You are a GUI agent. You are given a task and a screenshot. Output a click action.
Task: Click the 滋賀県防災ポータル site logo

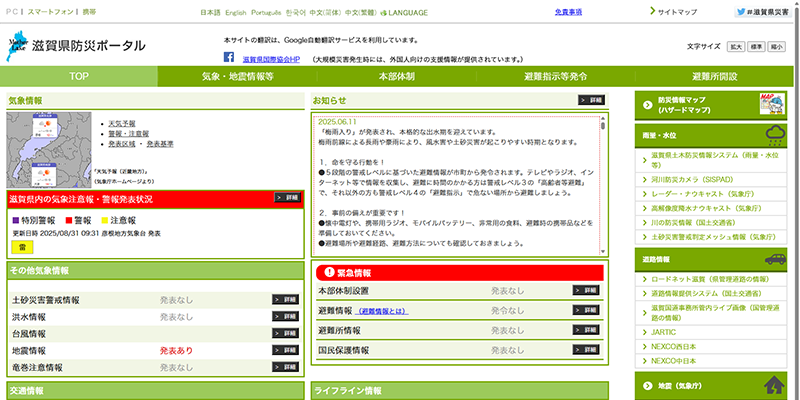click(76, 45)
